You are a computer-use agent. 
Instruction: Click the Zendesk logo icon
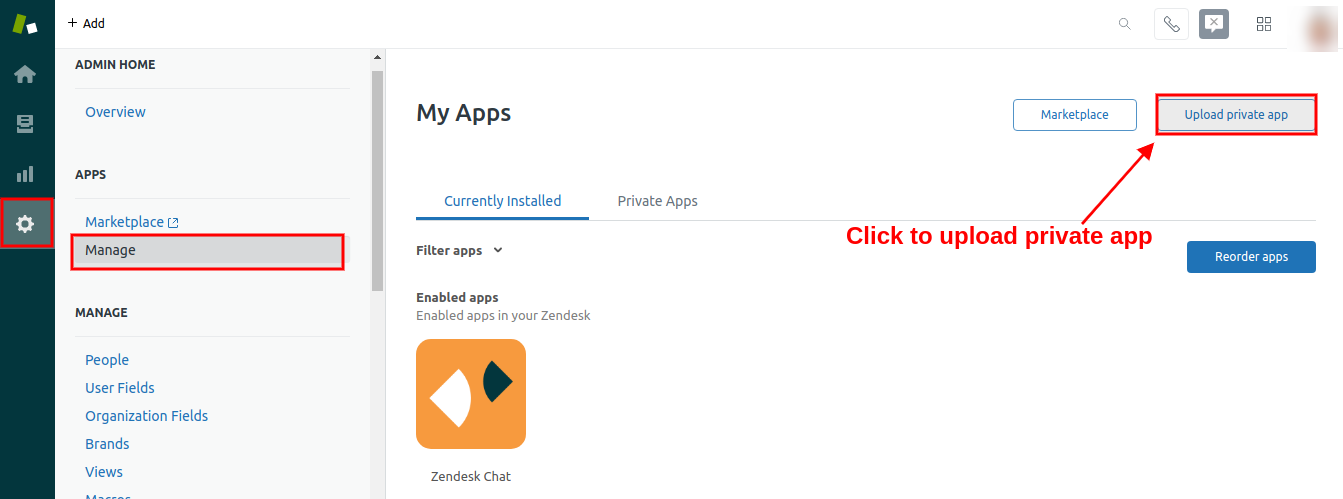pos(25,24)
